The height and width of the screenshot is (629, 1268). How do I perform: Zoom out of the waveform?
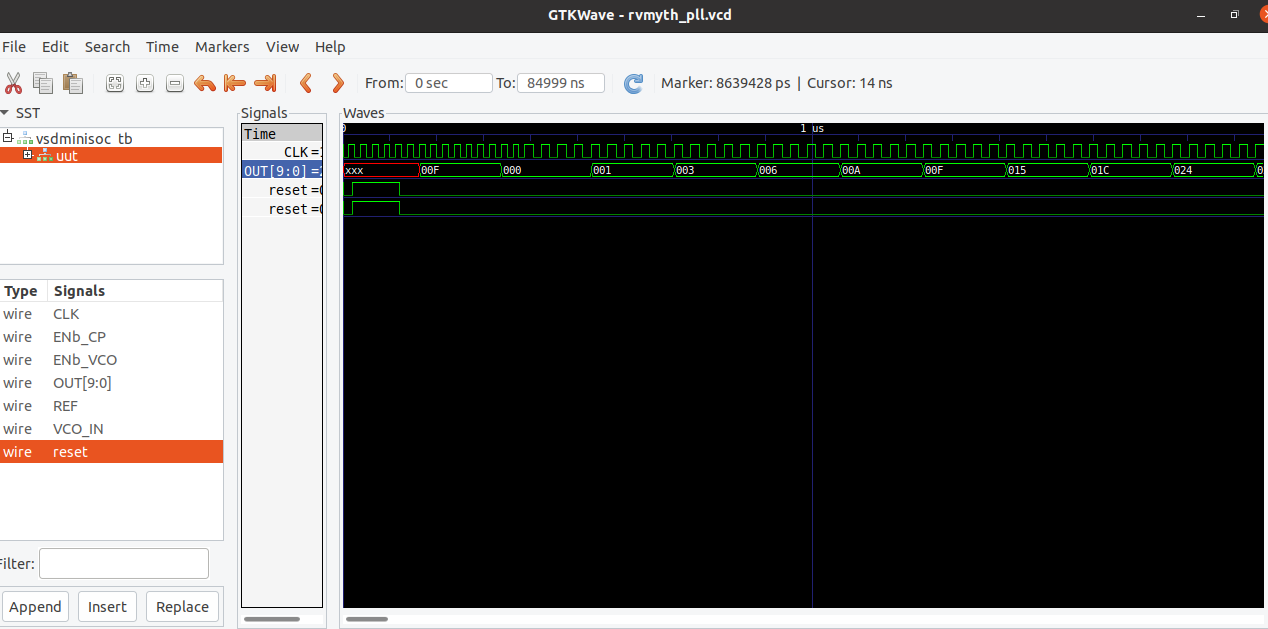pyautogui.click(x=175, y=83)
